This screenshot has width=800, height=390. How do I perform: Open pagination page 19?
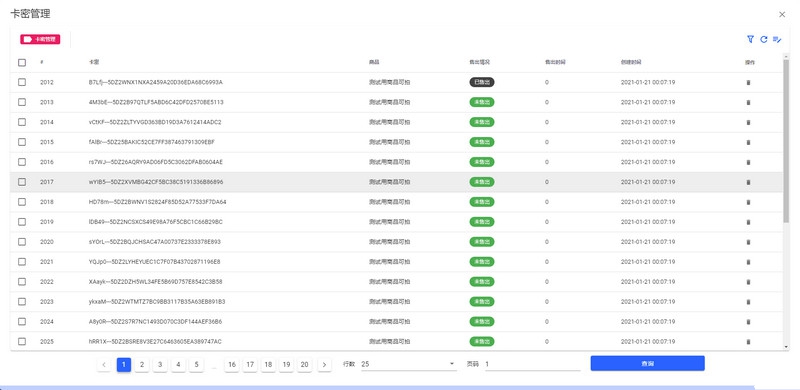click(x=287, y=364)
